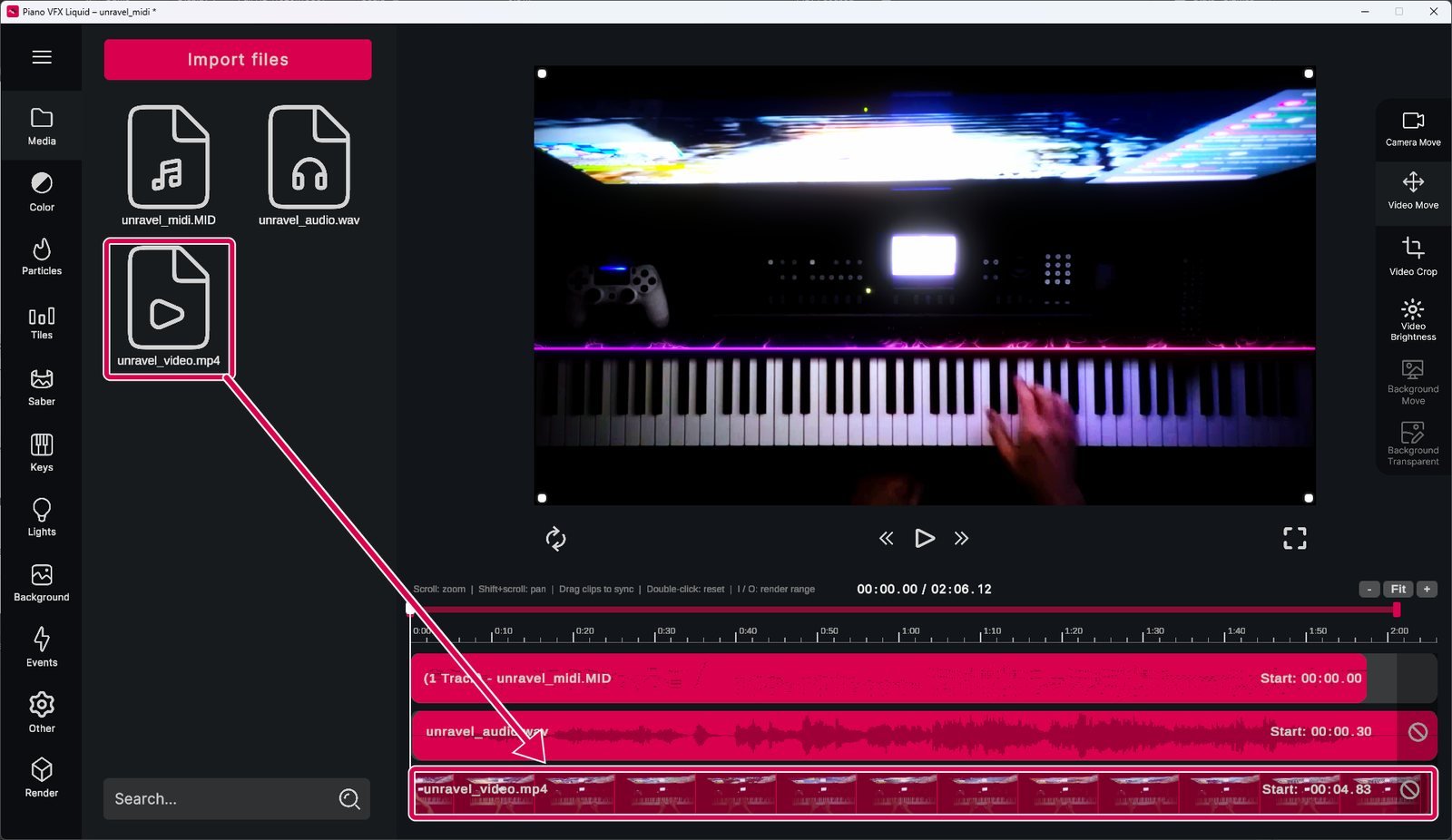Viewport: 1452px width, 840px height.
Task: Play the preview
Action: click(924, 539)
